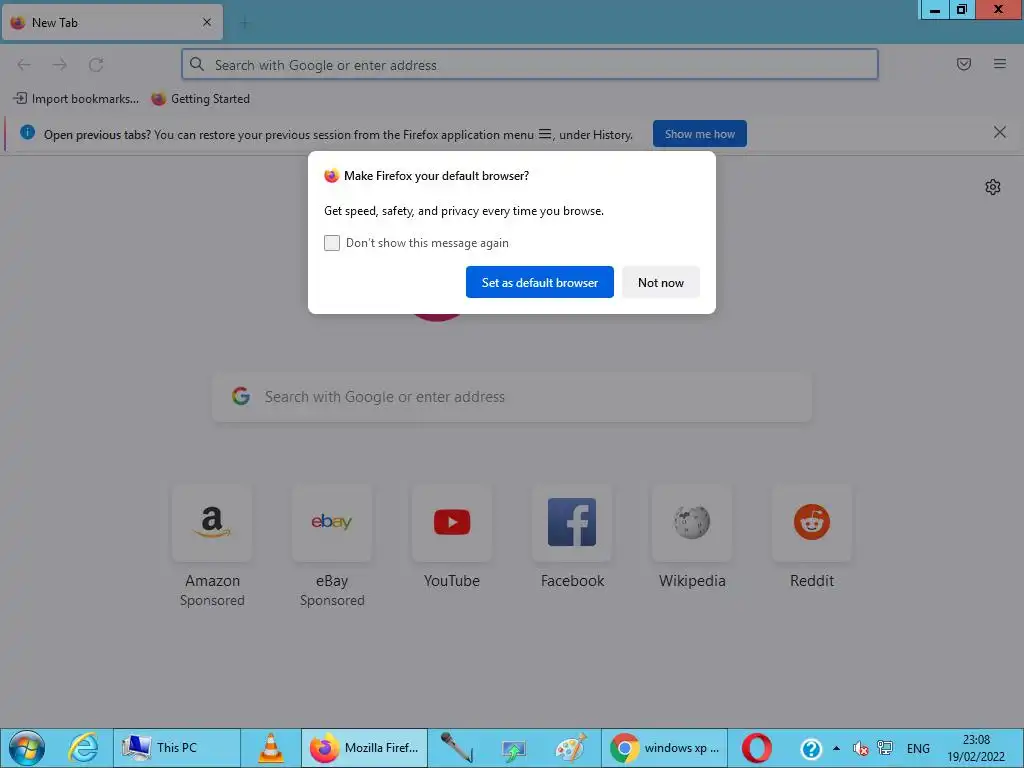Screen dimensions: 1024x768
Task: Click the address bar magnifier icon
Action: [197, 64]
